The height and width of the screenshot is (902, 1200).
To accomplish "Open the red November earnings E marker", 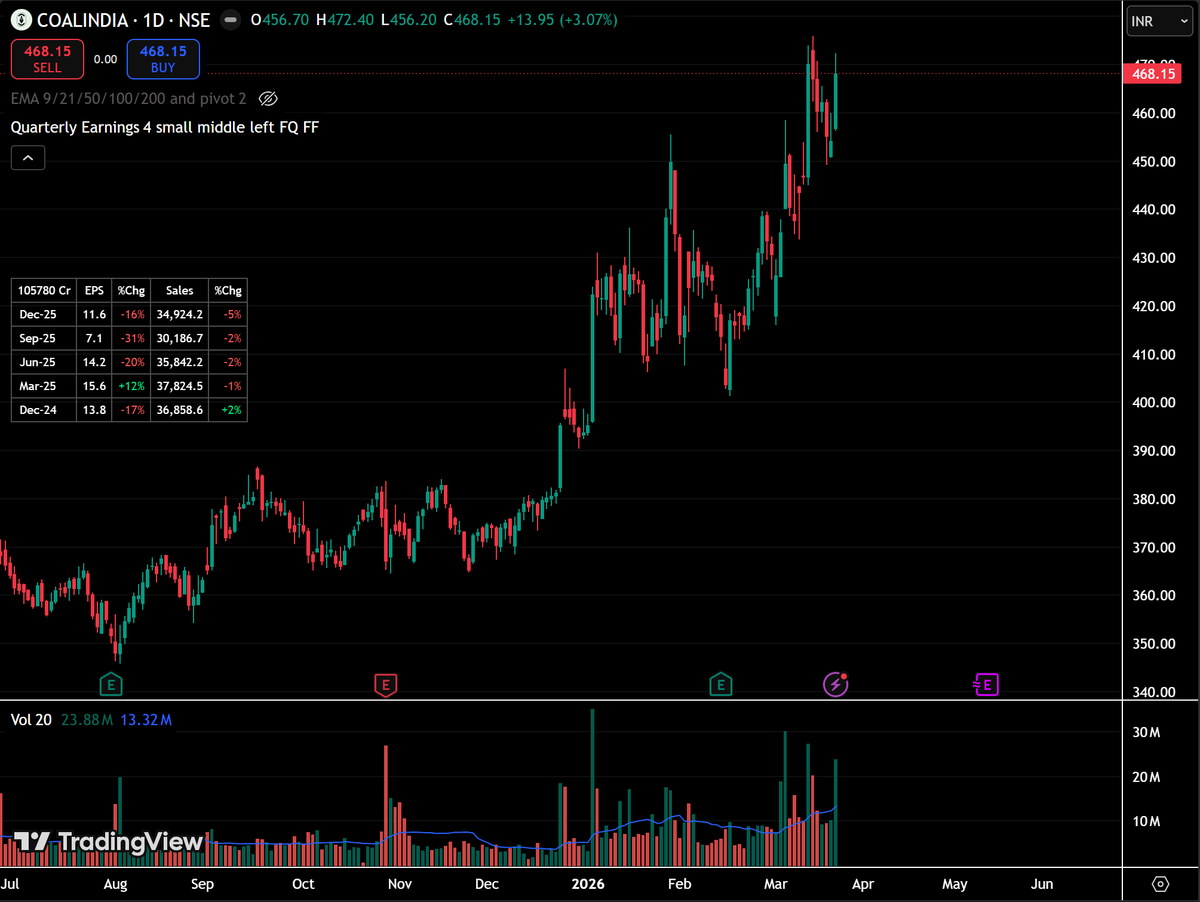I will [x=386, y=685].
